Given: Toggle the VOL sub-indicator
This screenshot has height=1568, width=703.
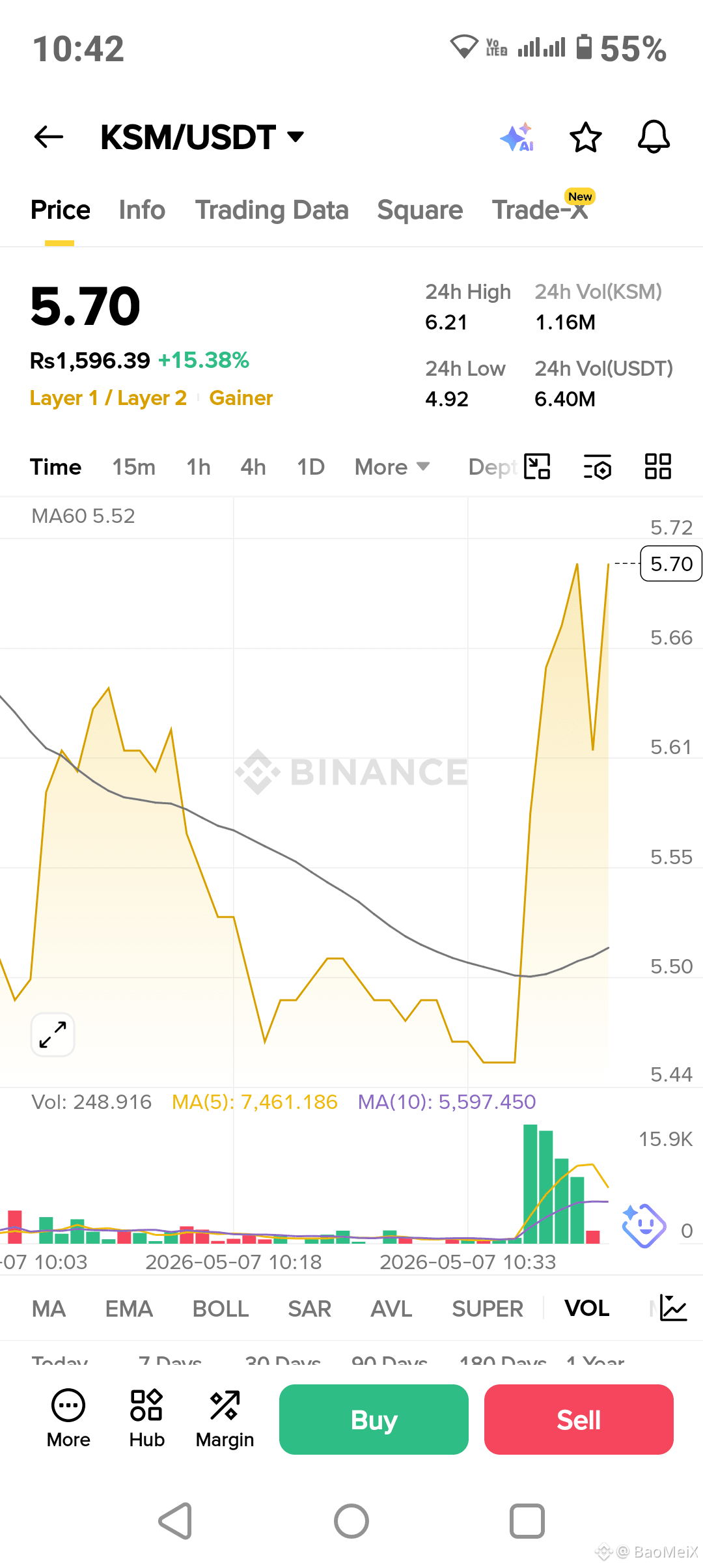Looking at the screenshot, I should pos(587,1308).
